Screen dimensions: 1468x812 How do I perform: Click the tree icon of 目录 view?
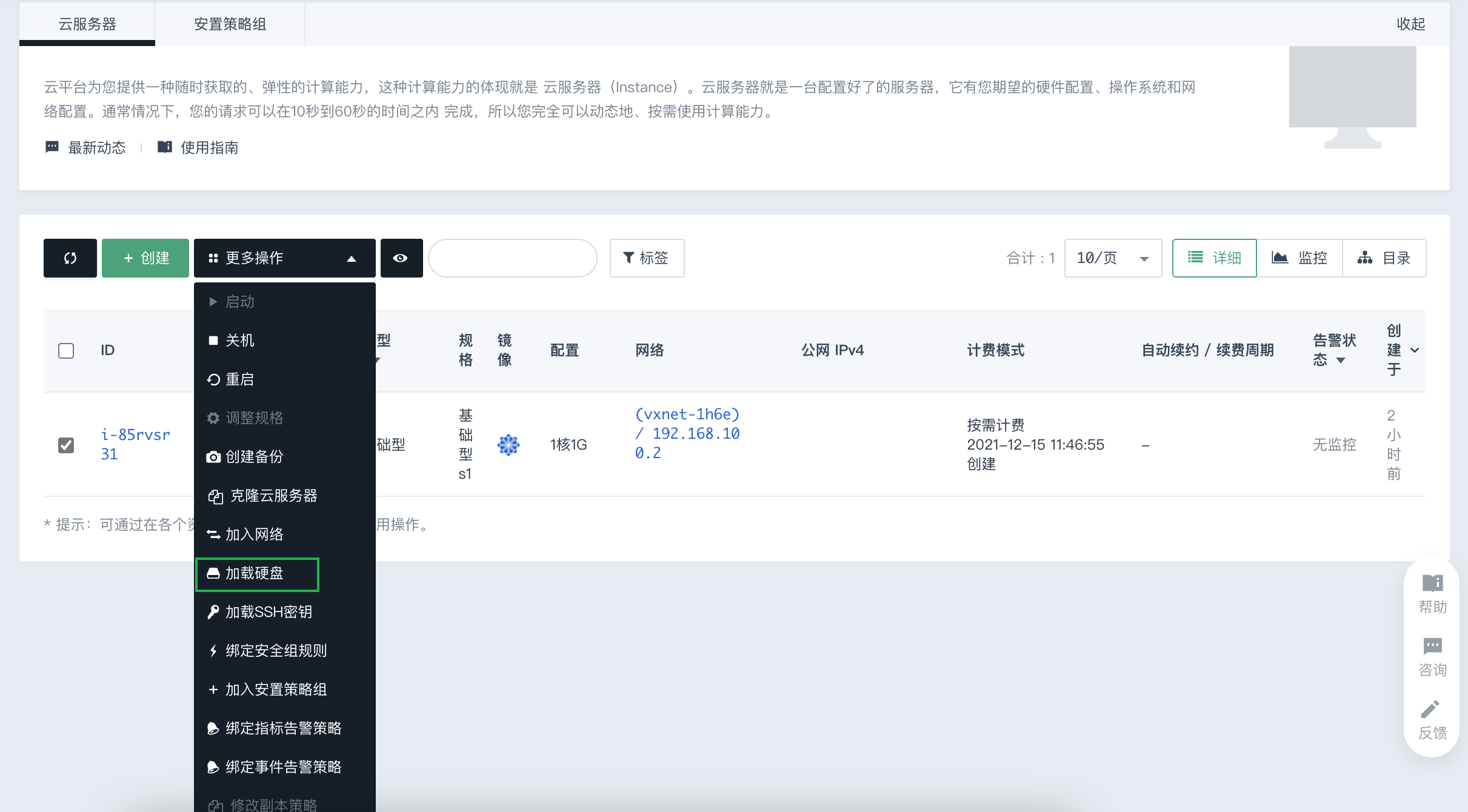1365,258
